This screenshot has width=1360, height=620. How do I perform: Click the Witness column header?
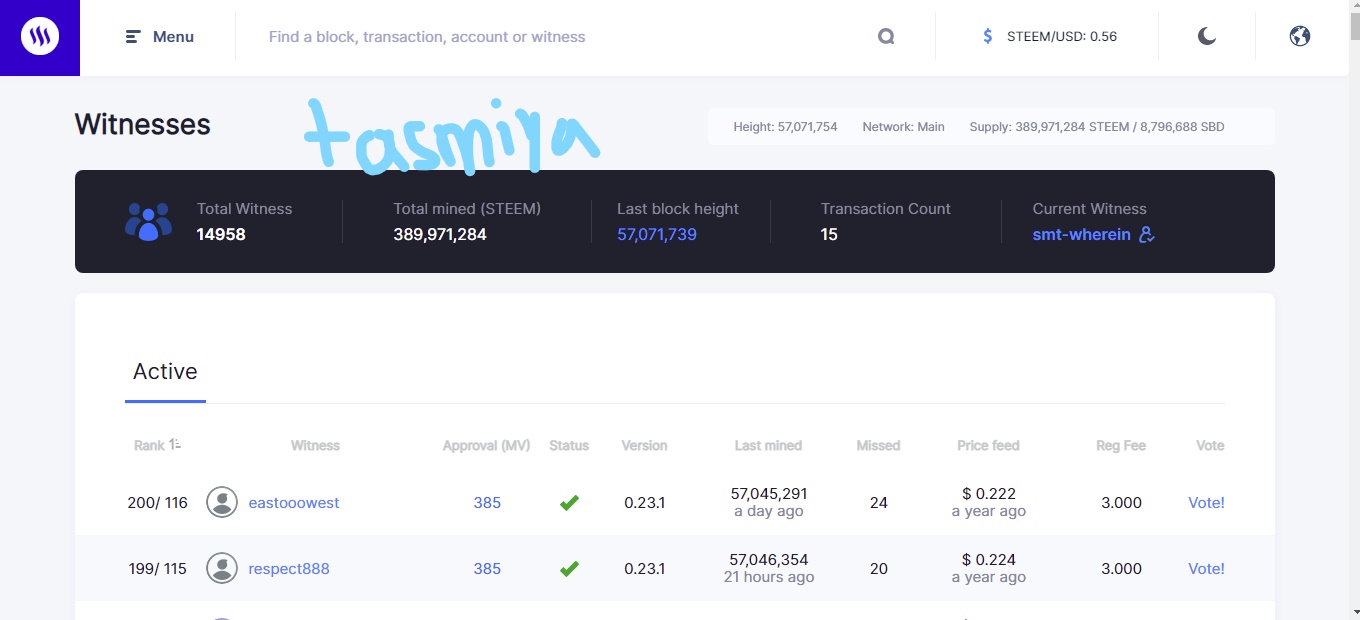point(315,446)
